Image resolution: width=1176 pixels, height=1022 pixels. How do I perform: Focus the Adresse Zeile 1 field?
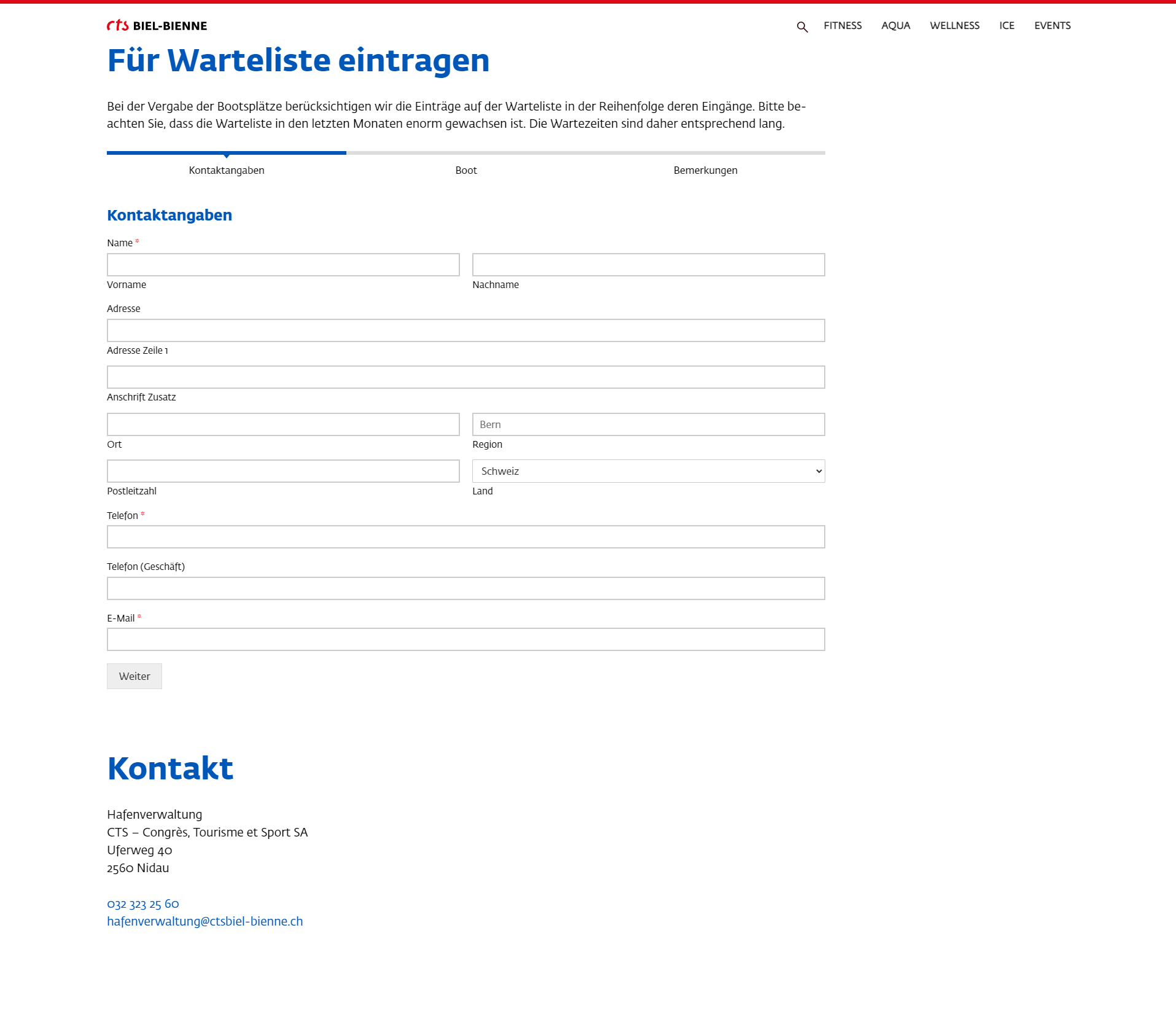click(465, 330)
